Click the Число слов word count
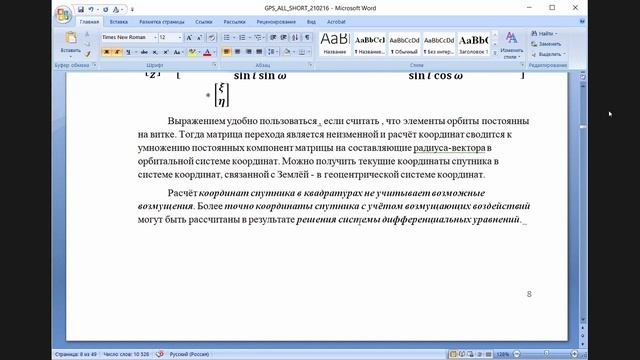 [126, 354]
